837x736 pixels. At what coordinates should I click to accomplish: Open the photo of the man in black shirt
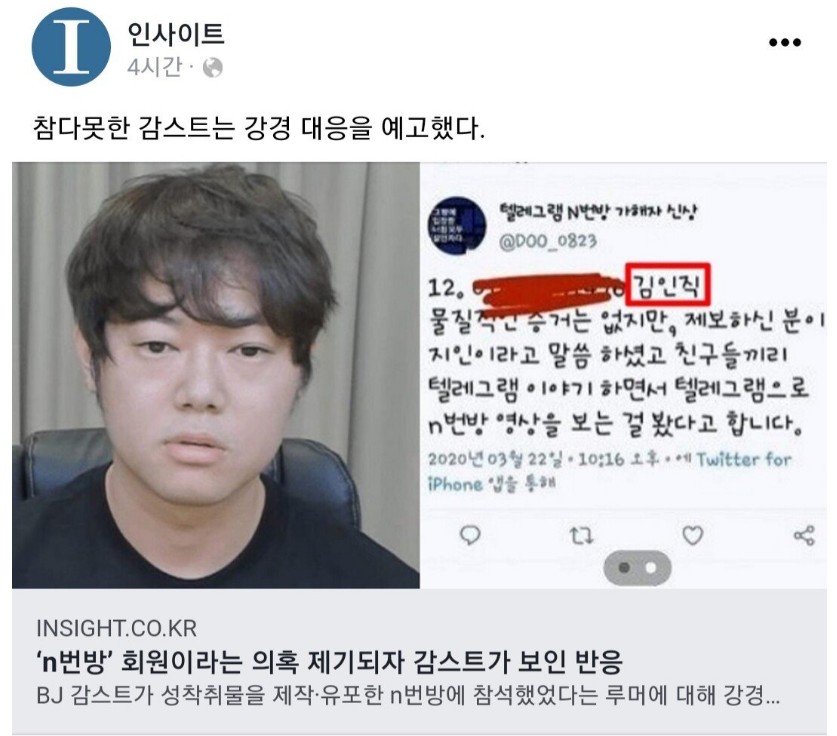[x=216, y=375]
